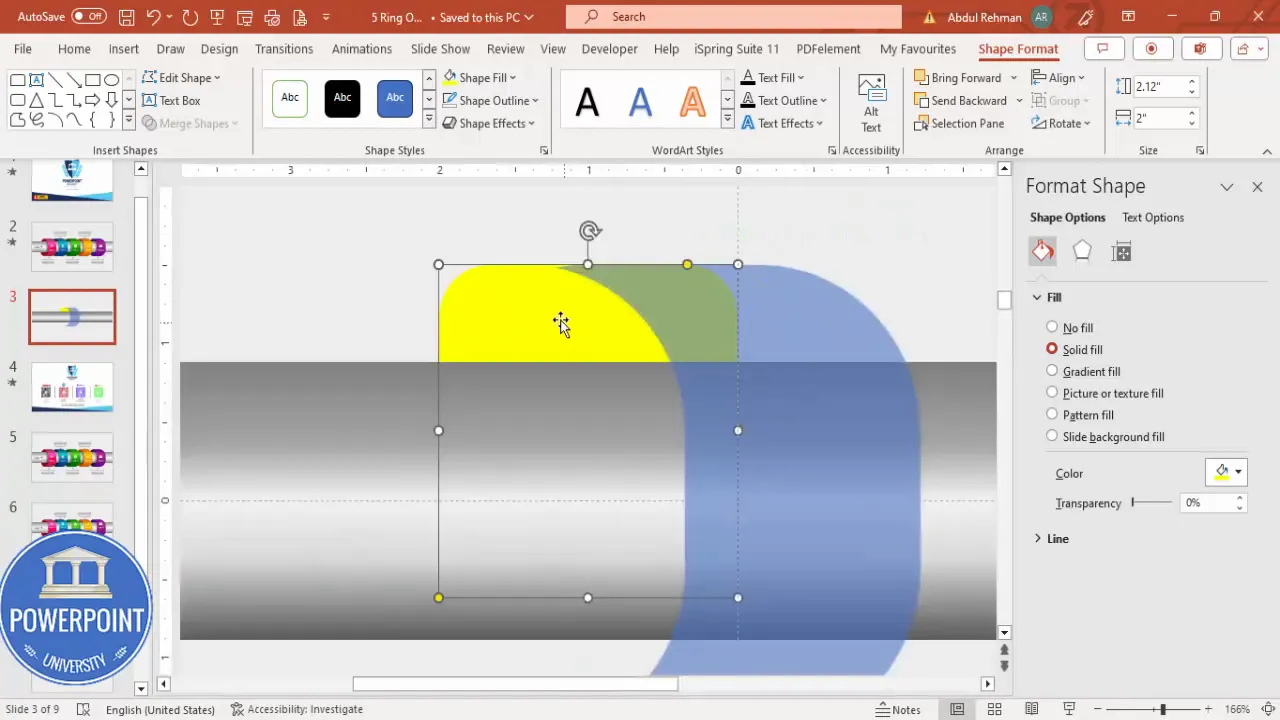Open the Rotate dropdown
Image resolution: width=1280 pixels, height=720 pixels.
1060,123
